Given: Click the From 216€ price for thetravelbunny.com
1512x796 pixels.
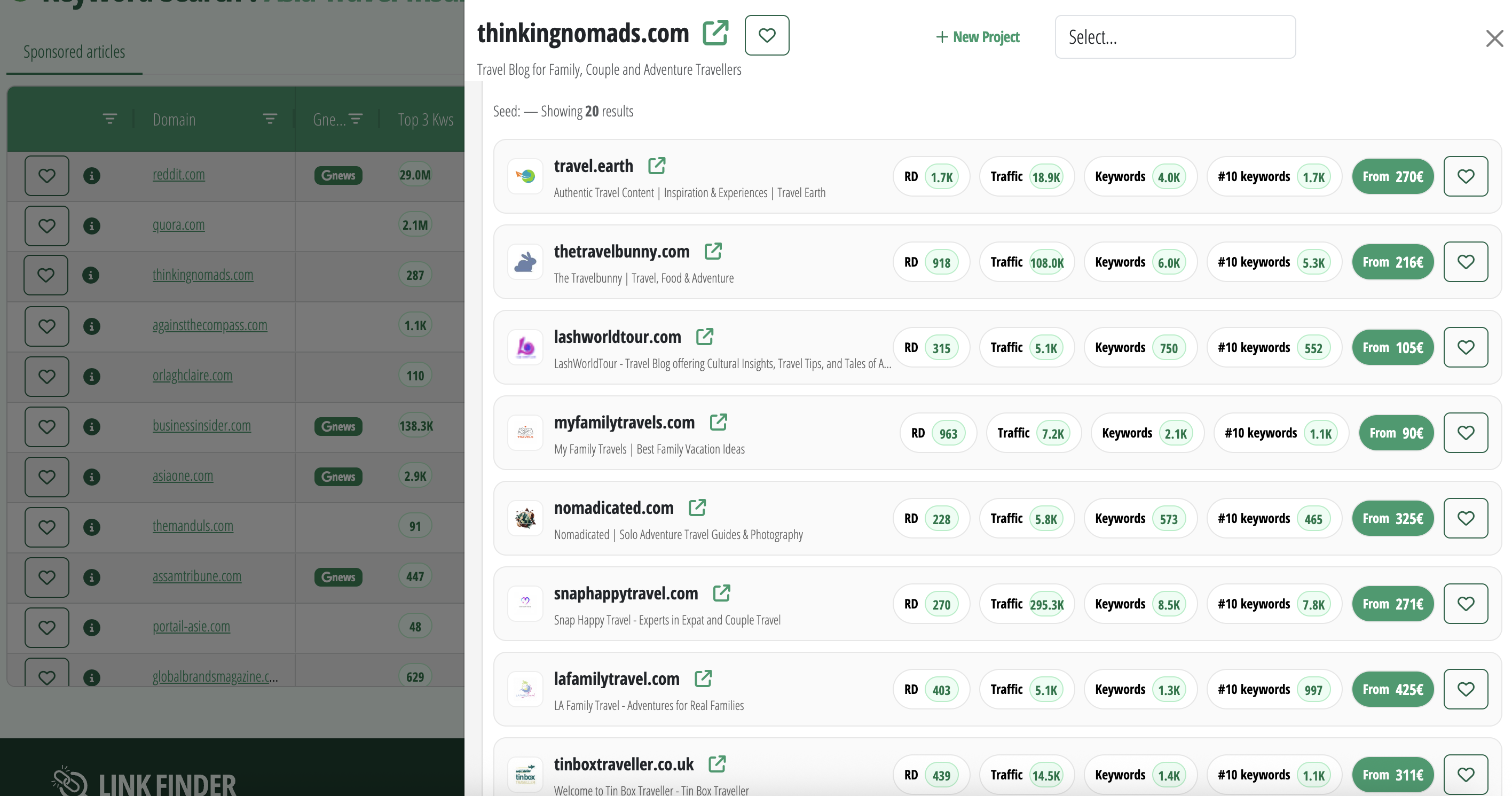Looking at the screenshot, I should pos(1393,262).
